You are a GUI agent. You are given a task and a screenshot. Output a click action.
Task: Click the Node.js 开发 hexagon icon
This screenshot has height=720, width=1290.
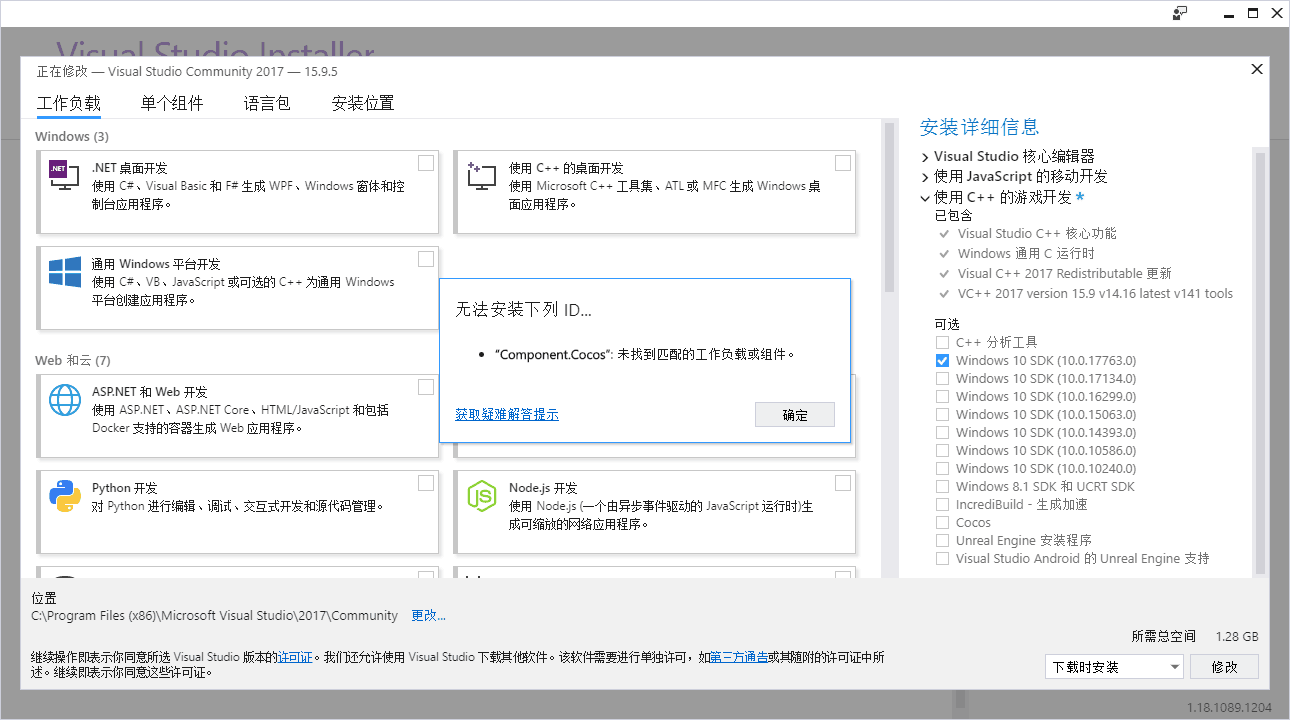(481, 495)
